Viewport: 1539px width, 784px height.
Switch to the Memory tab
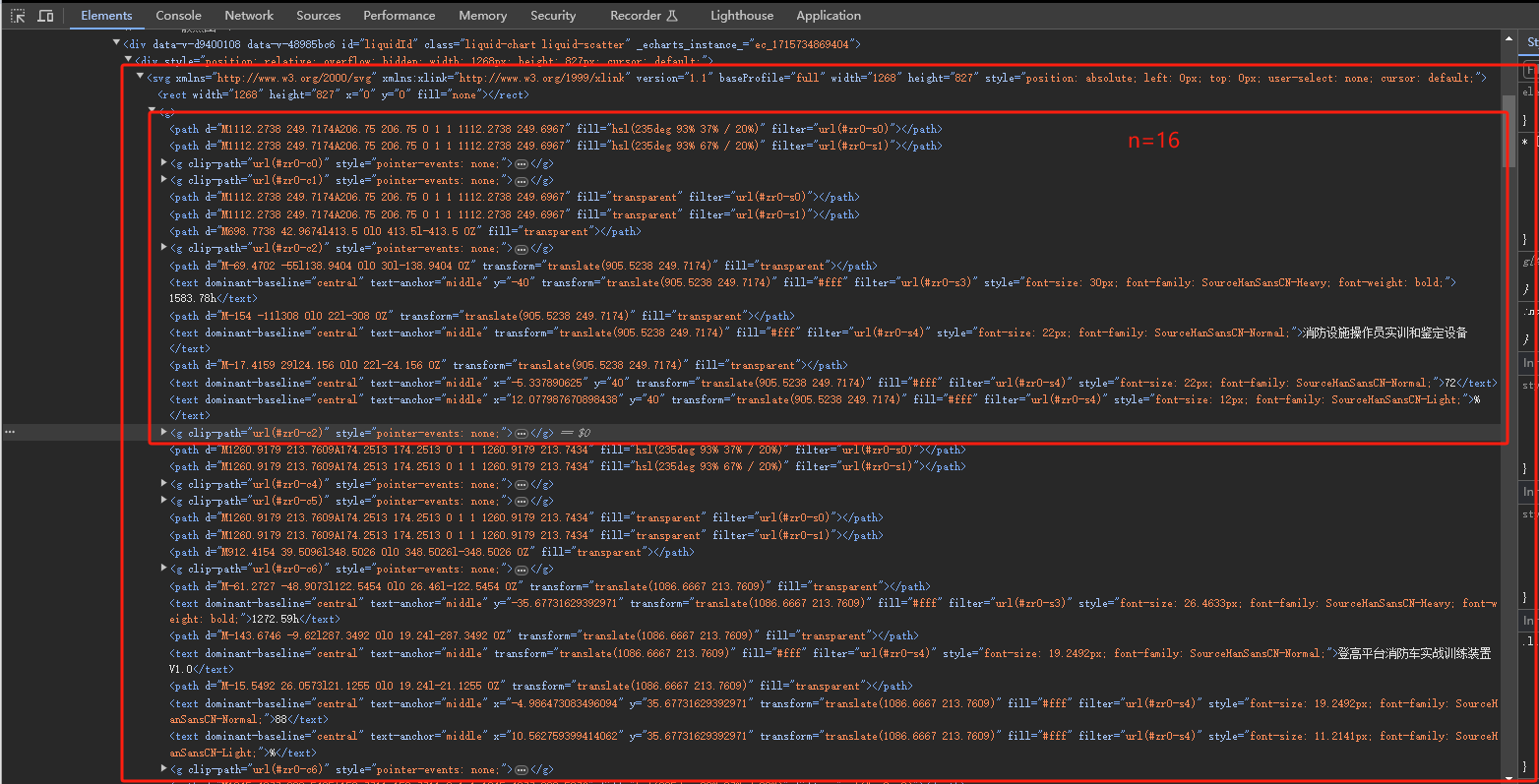point(482,16)
